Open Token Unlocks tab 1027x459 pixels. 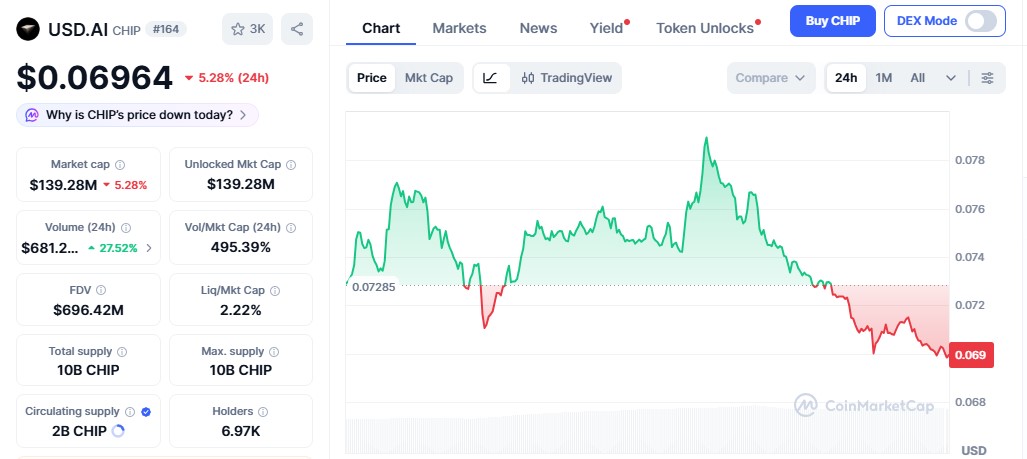(705, 28)
